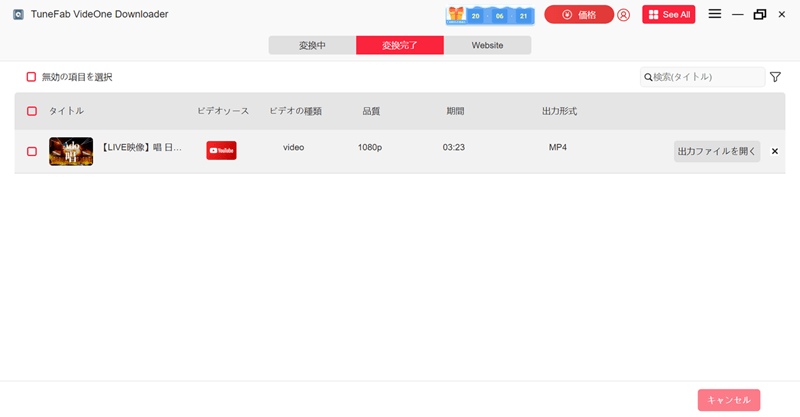This screenshot has width=800, height=417.
Task: Open the gift countdown promotion banner
Action: point(490,15)
